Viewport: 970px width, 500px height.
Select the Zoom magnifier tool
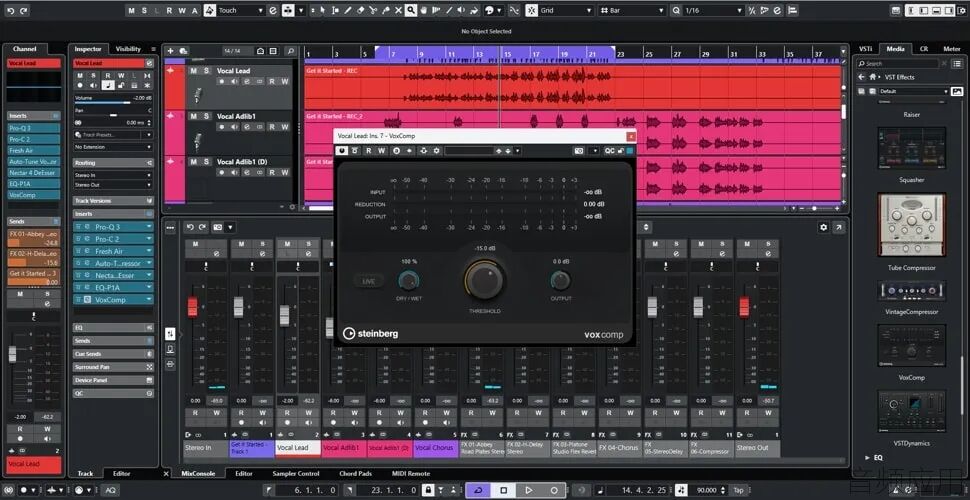(x=411, y=11)
